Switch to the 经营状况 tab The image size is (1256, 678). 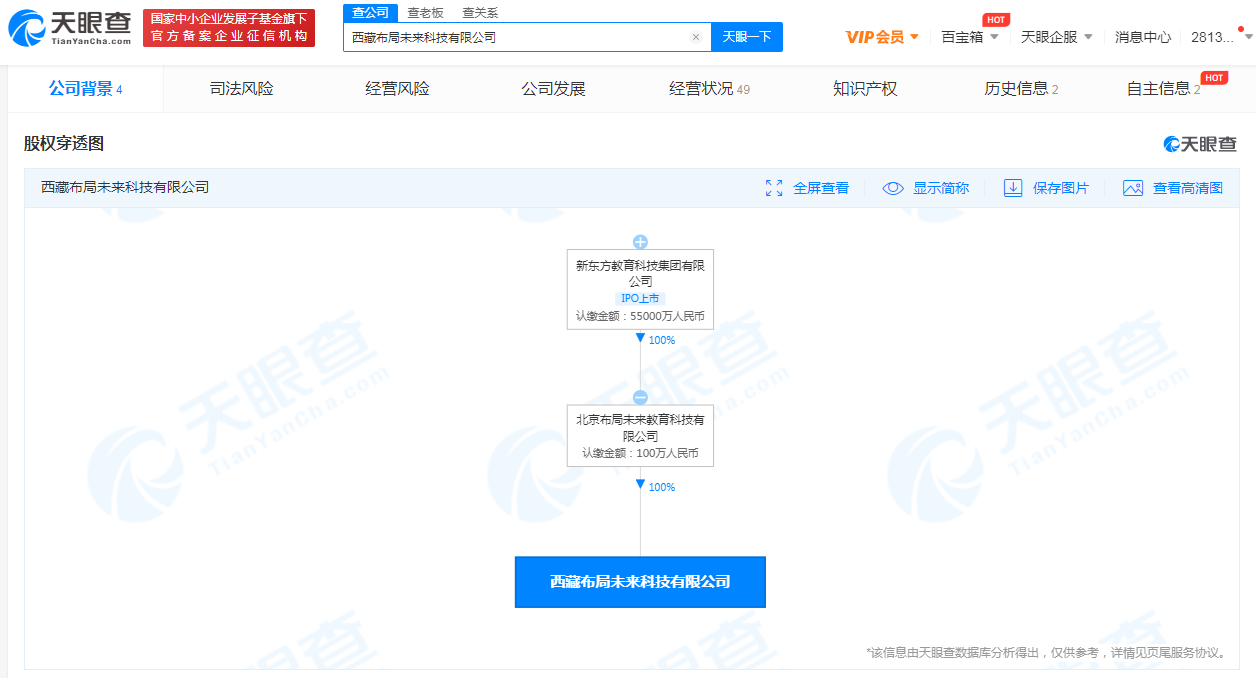click(709, 89)
